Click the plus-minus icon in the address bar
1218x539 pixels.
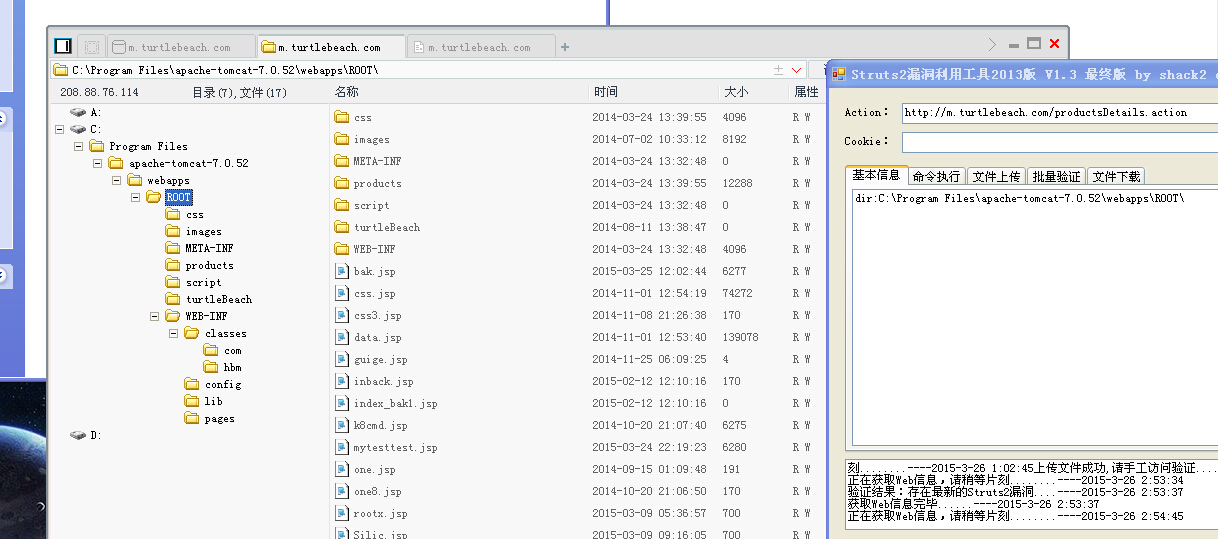tap(779, 70)
